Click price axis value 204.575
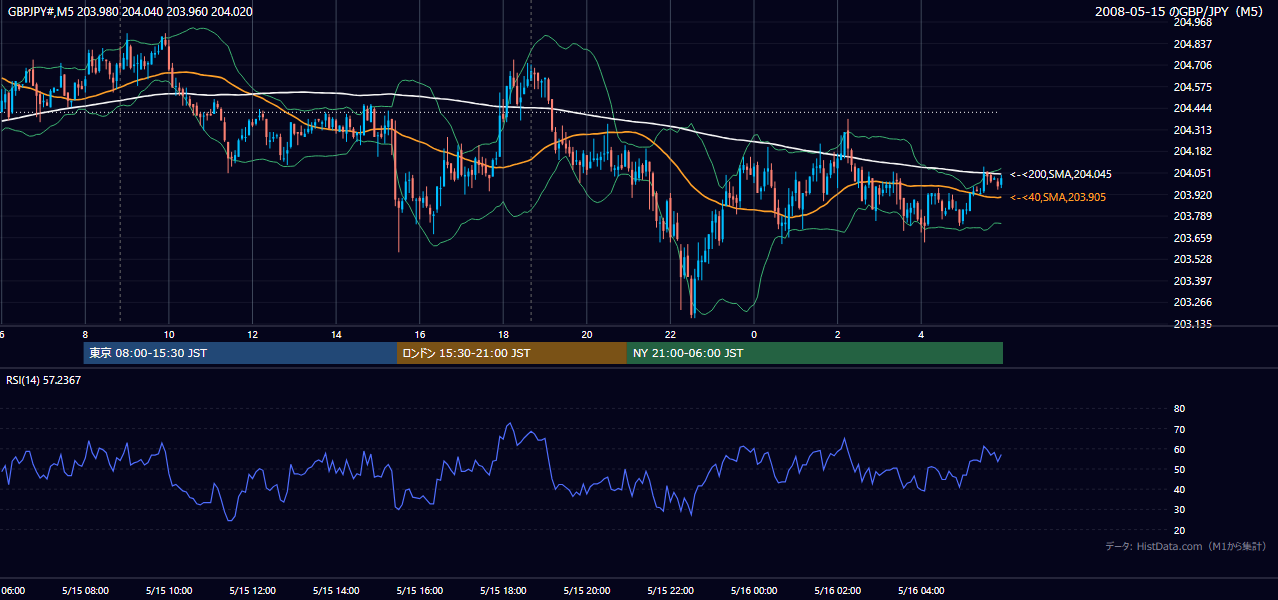 pyautogui.click(x=1192, y=87)
